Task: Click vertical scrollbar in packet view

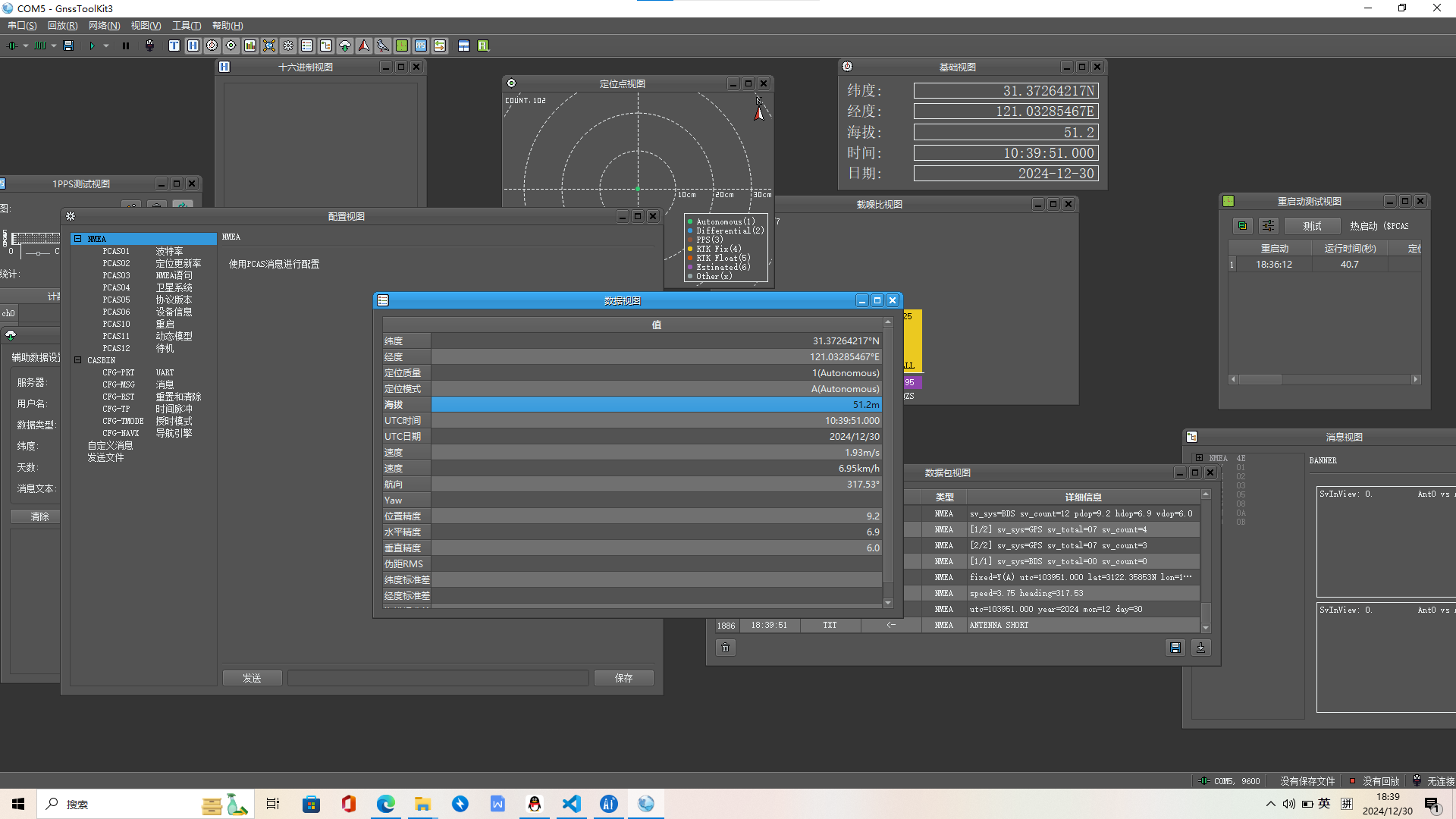Action: (1206, 561)
